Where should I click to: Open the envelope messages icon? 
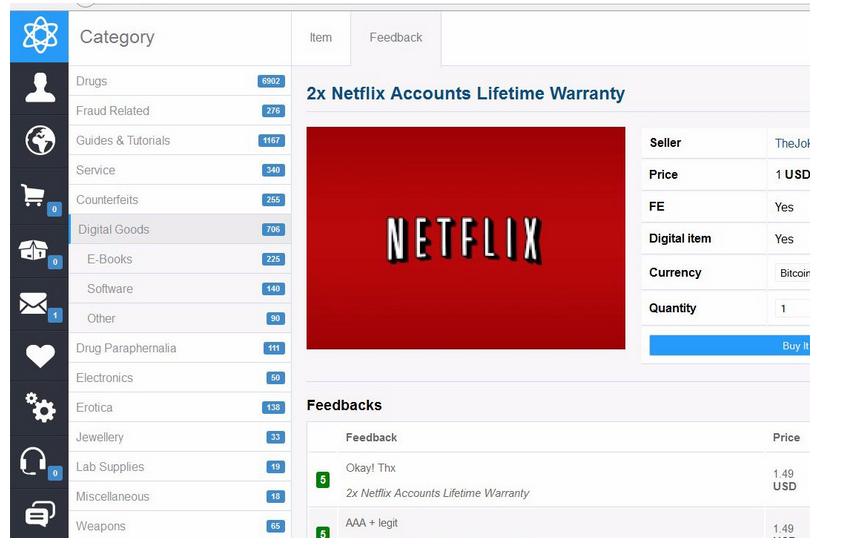33,303
